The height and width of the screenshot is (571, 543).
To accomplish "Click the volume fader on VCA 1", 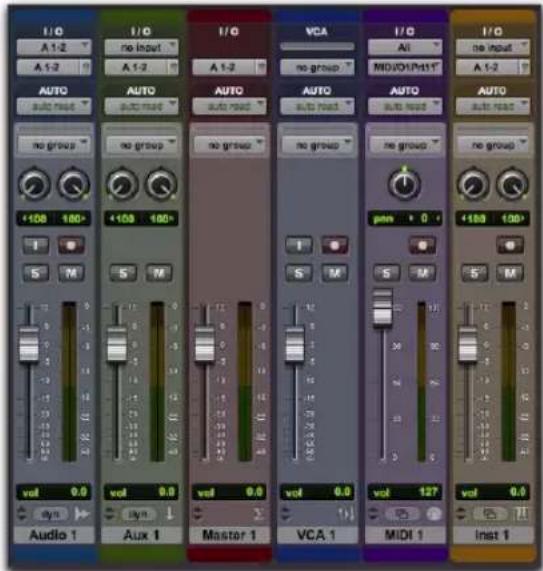I will point(295,344).
